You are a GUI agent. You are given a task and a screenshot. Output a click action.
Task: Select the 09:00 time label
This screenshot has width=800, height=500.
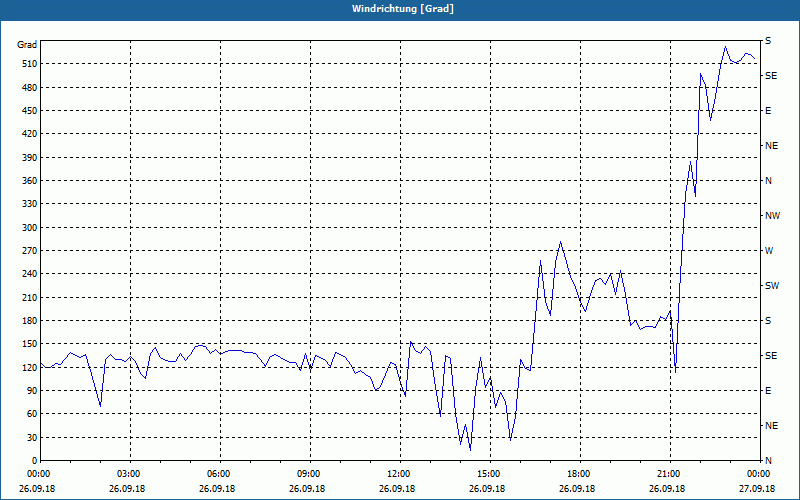tap(310, 474)
